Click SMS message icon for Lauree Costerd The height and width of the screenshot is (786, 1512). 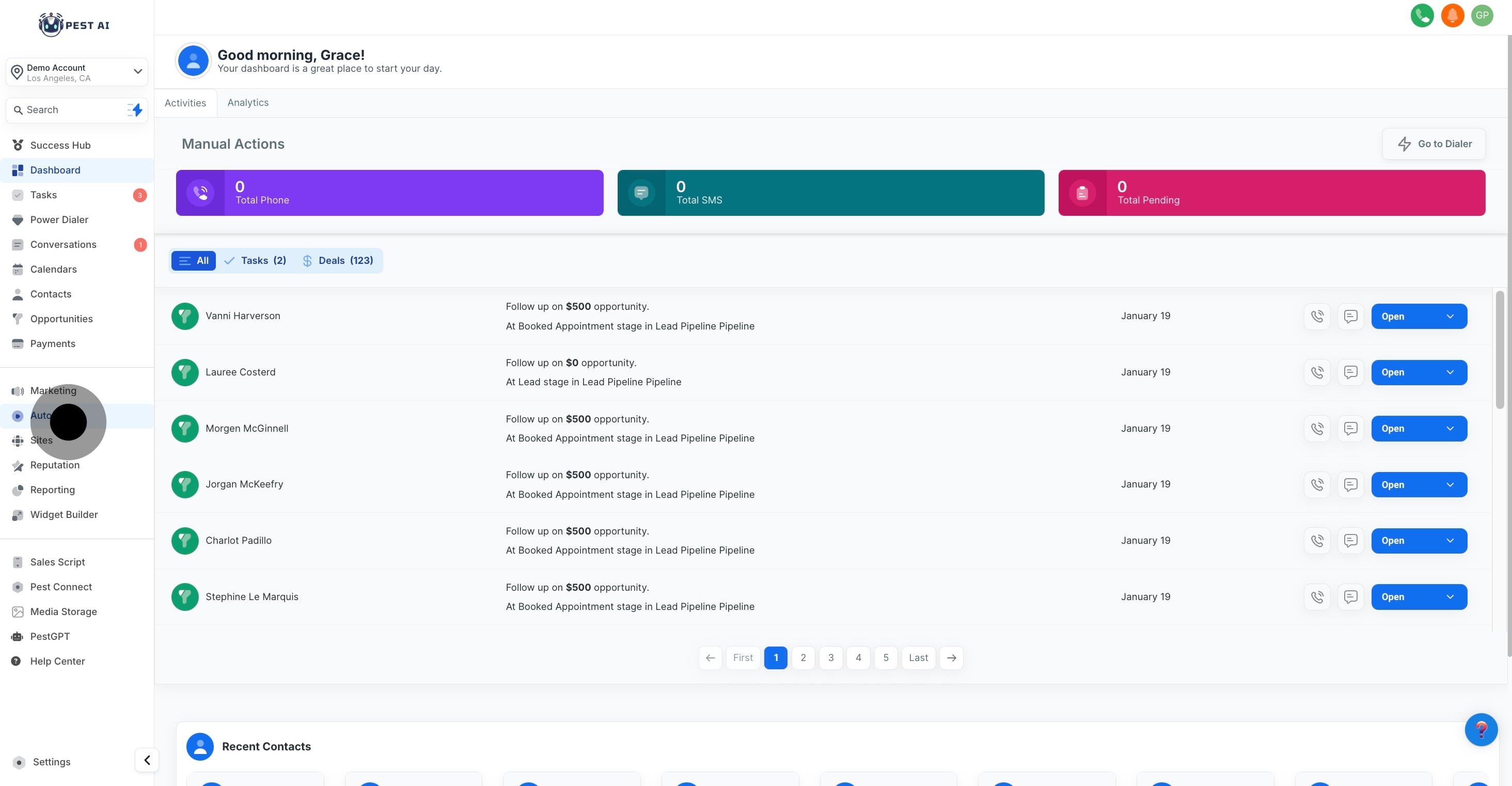tap(1350, 372)
